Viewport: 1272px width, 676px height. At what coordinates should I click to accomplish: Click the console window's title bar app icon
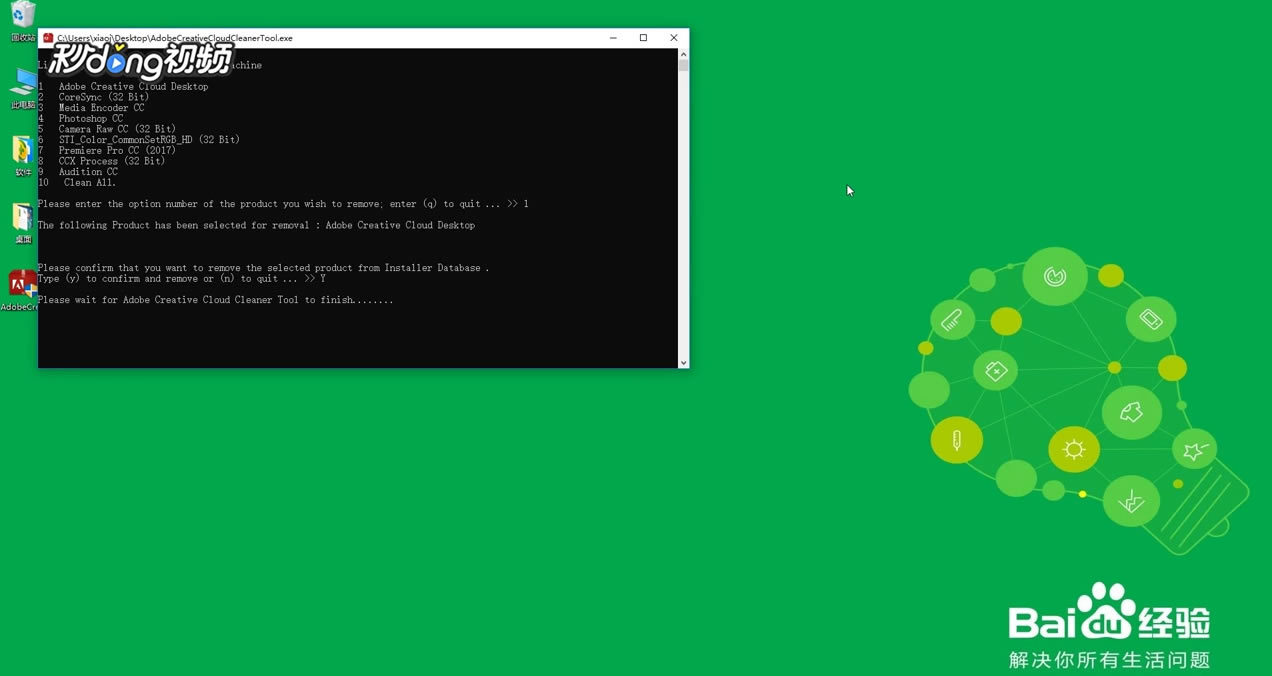click(48, 38)
